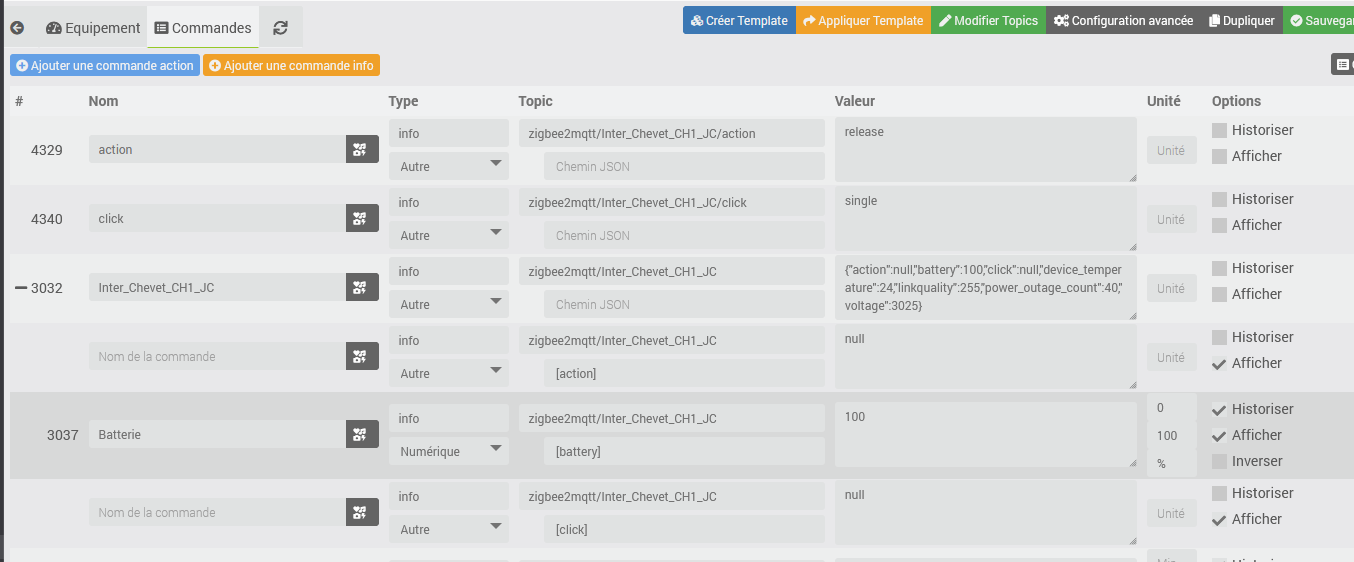Open the Numérique subtype dropdown for Batterie

[x=448, y=451]
